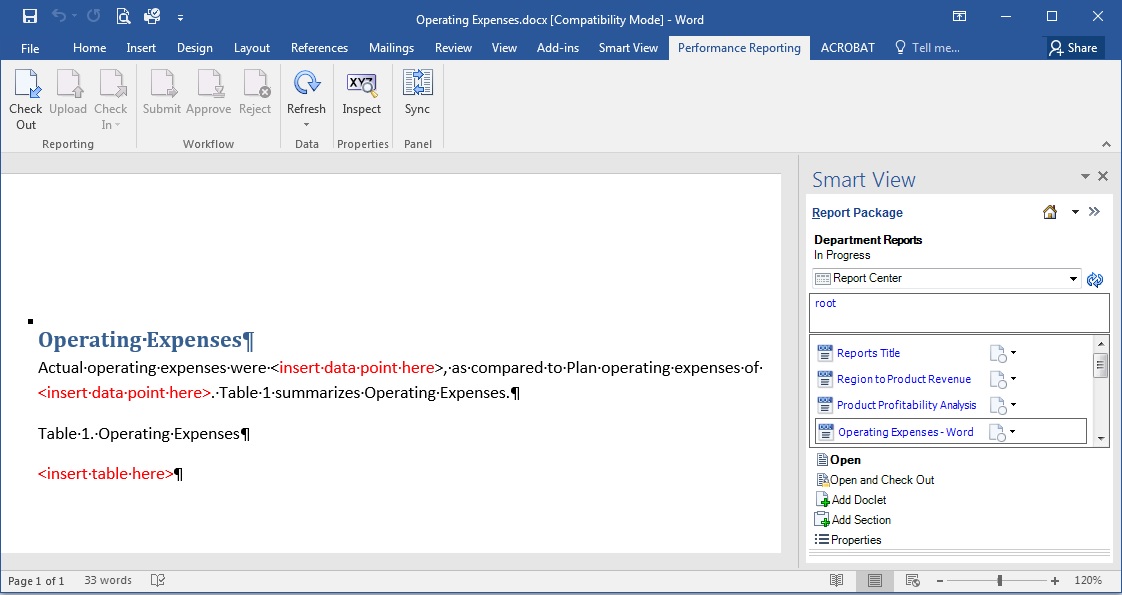The image size is (1122, 595).
Task: Switch to the Smart View ribbon tab
Action: coord(628,47)
